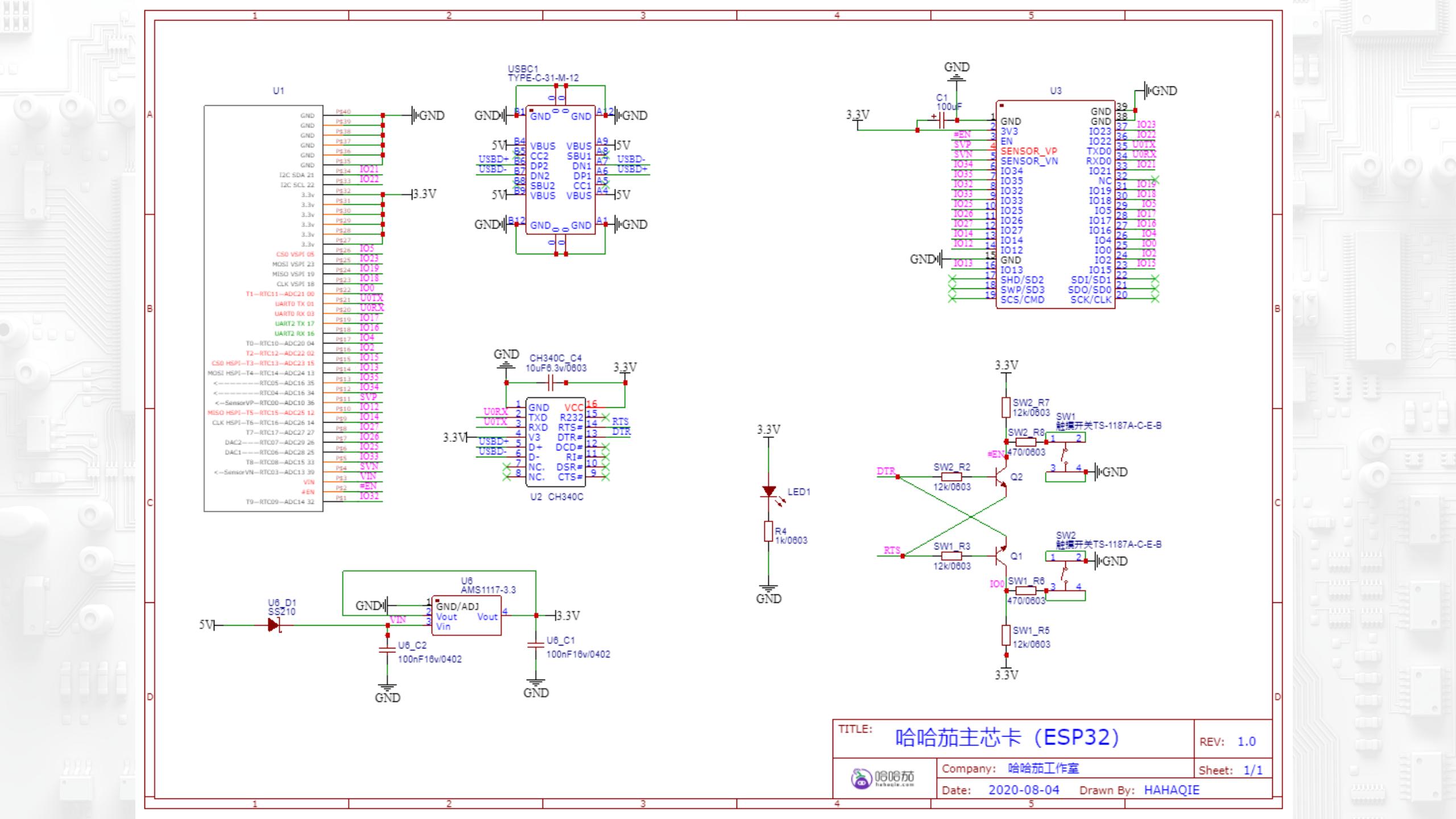Select the U6_C2 capacitor symbol
Image resolution: width=1456 pixels, height=819 pixels.
point(387,649)
